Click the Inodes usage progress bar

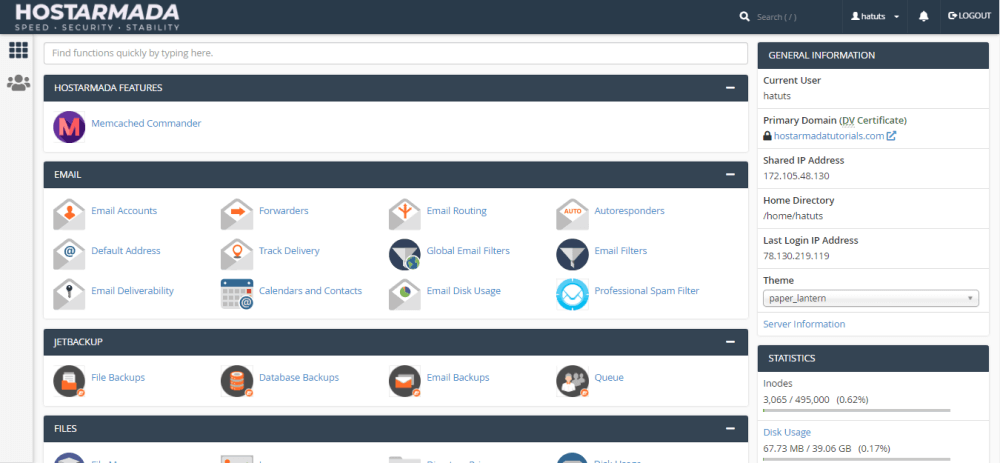point(857,411)
